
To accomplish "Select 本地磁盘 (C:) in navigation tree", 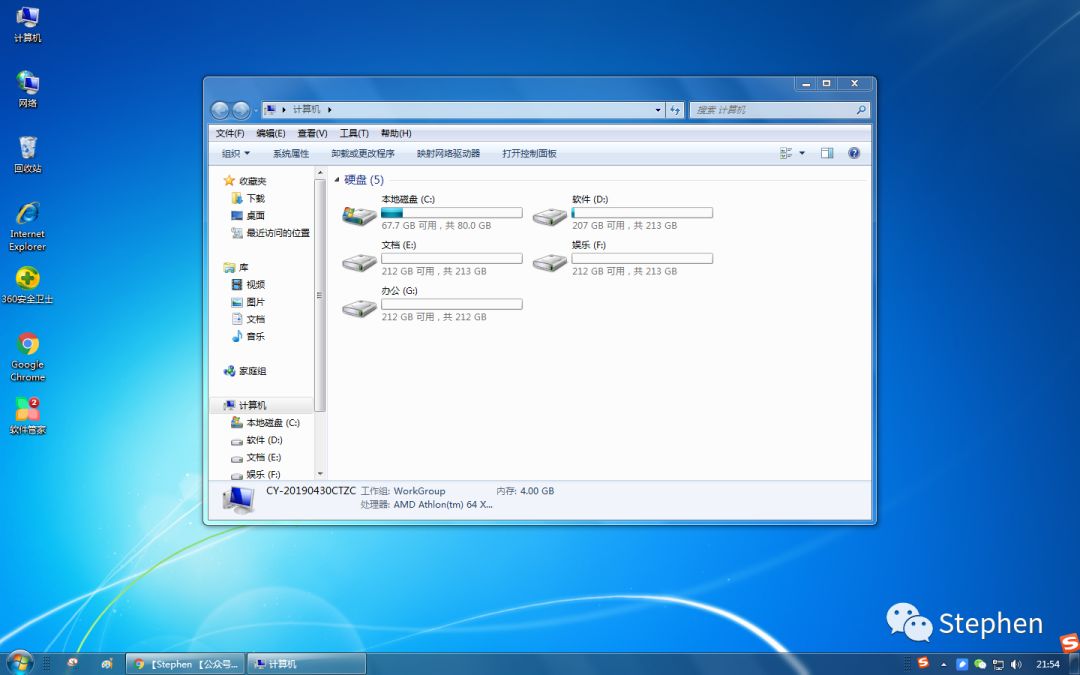I will tap(265, 422).
